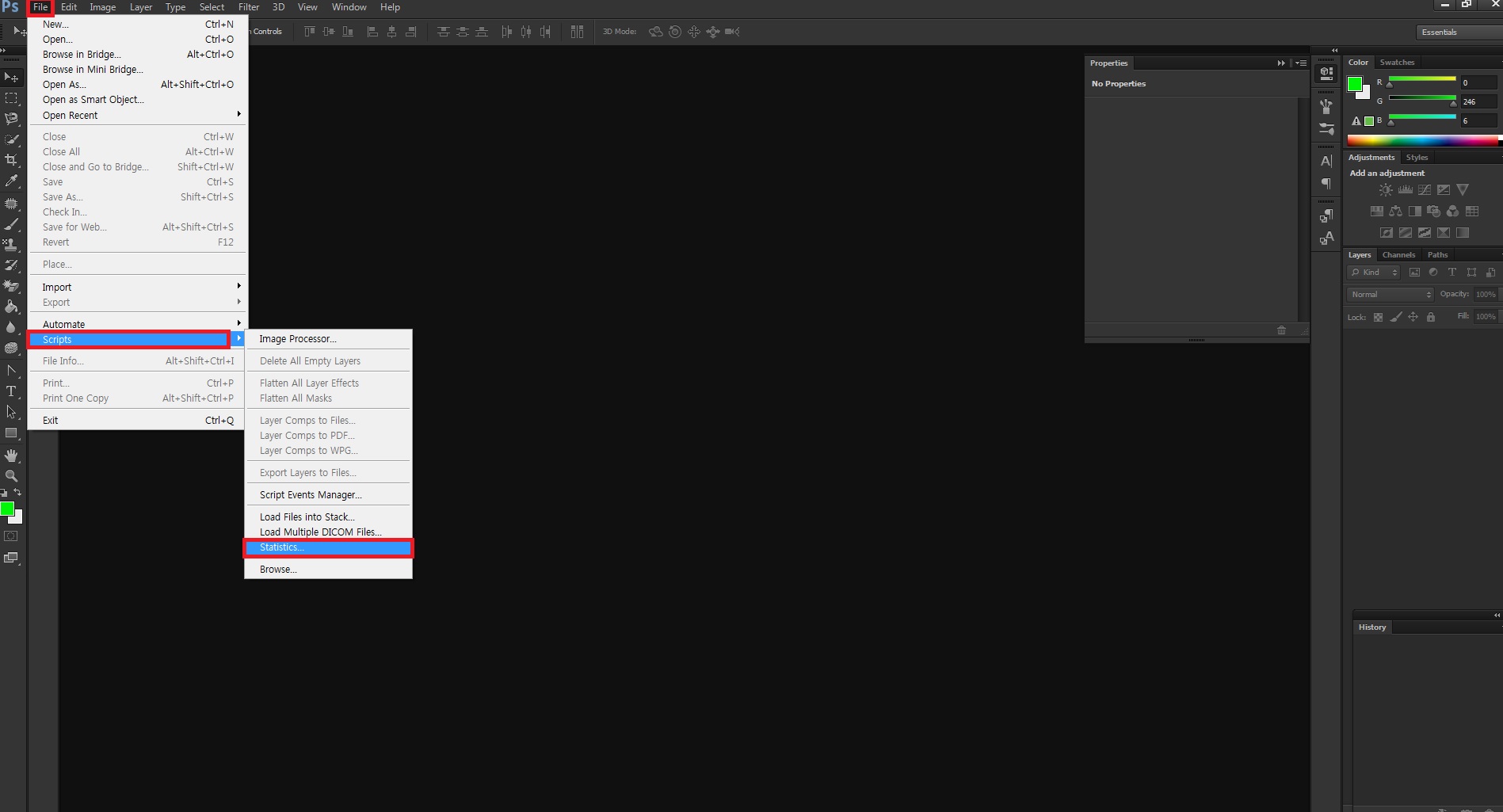
Task: Open the Brush Presets panel icon
Action: click(1326, 128)
